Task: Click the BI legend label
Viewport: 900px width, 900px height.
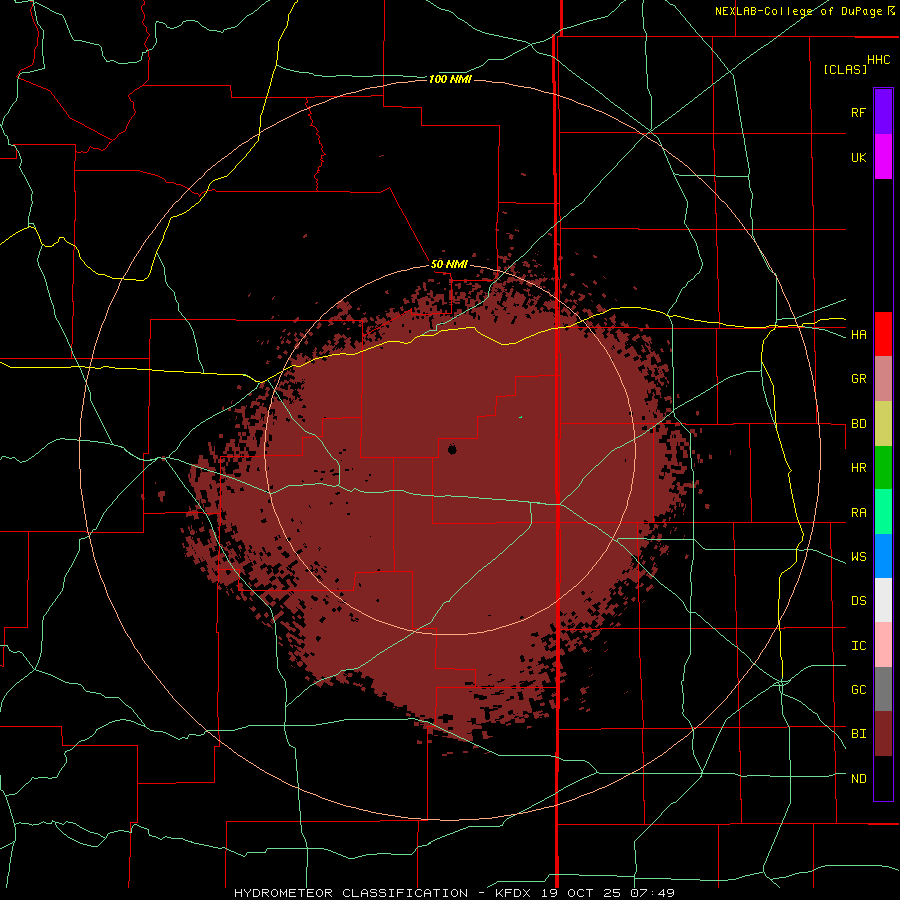Action: click(858, 734)
